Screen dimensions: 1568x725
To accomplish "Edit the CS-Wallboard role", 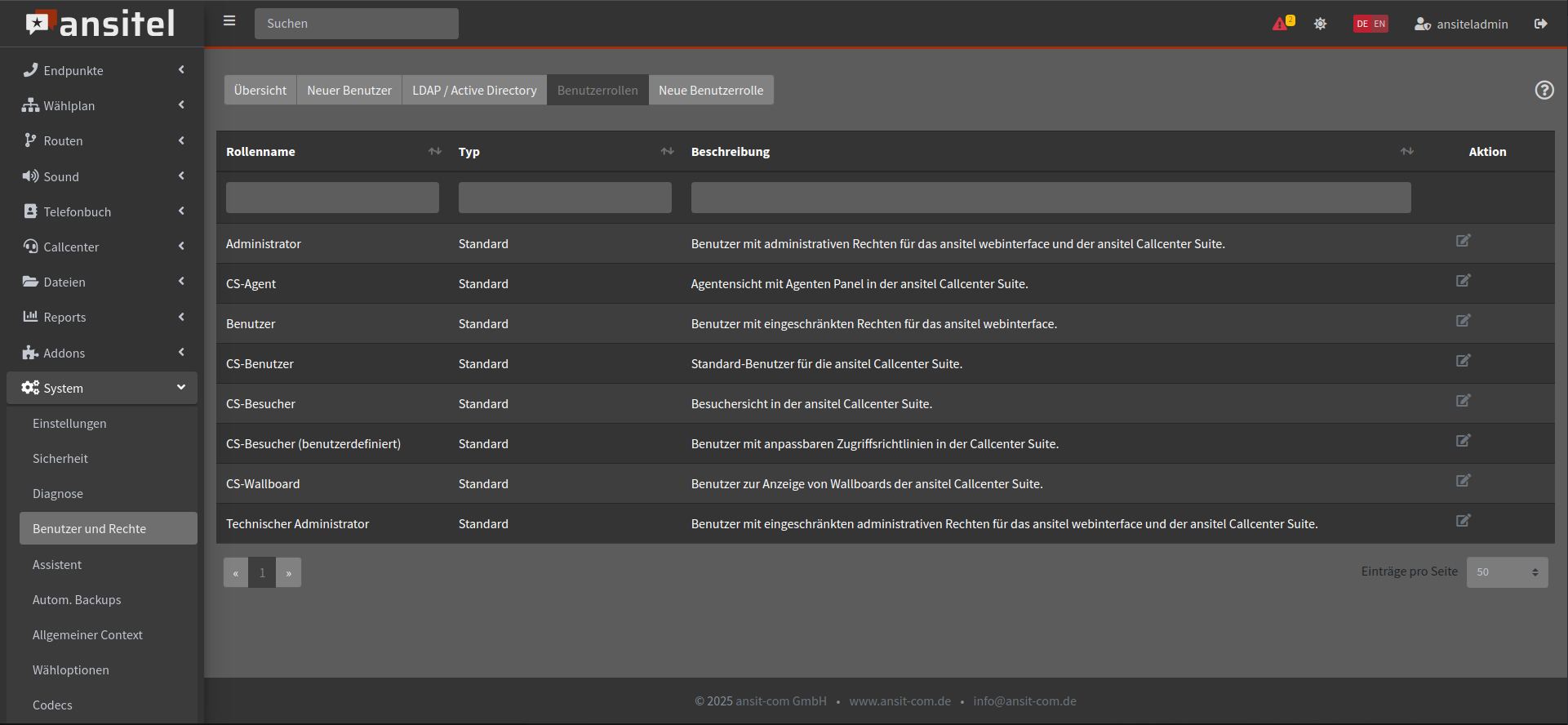I will pyautogui.click(x=1463, y=481).
